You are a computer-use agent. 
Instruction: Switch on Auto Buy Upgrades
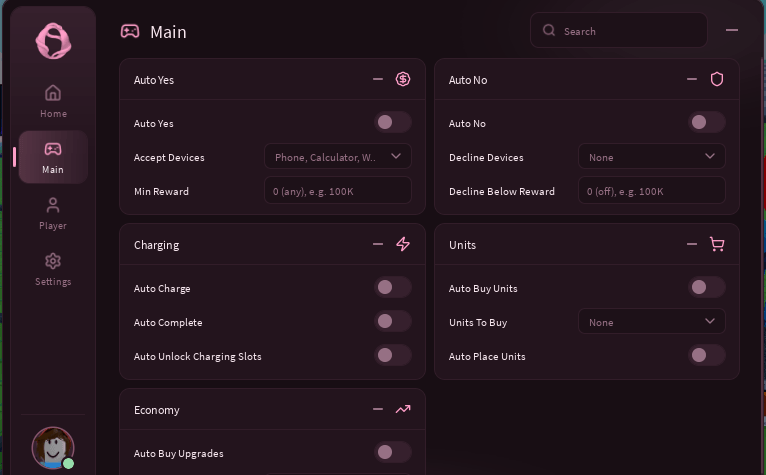tap(393, 452)
